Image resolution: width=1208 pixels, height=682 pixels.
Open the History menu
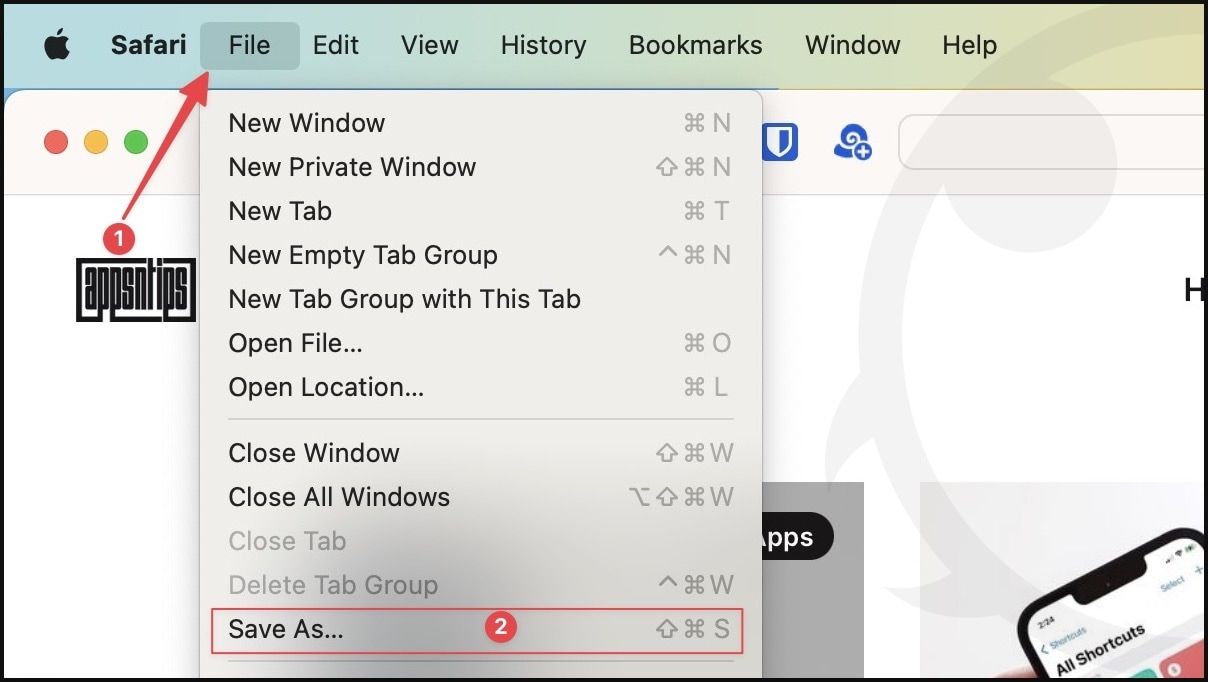tap(543, 45)
